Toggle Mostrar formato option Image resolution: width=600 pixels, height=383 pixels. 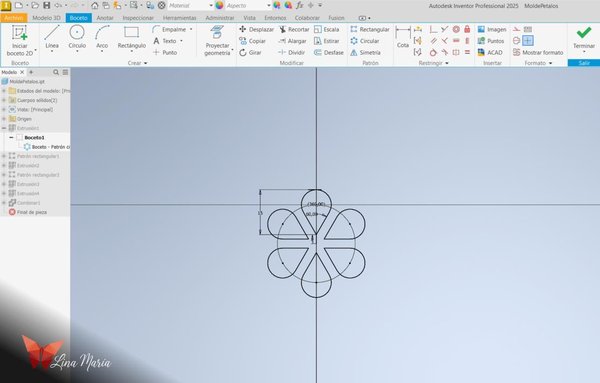click(538, 52)
